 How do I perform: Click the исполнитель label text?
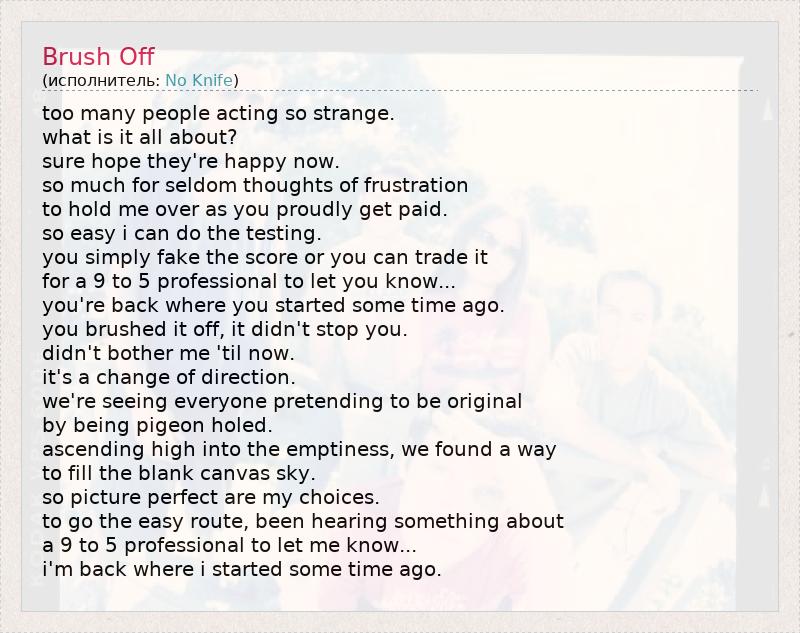click(103, 80)
